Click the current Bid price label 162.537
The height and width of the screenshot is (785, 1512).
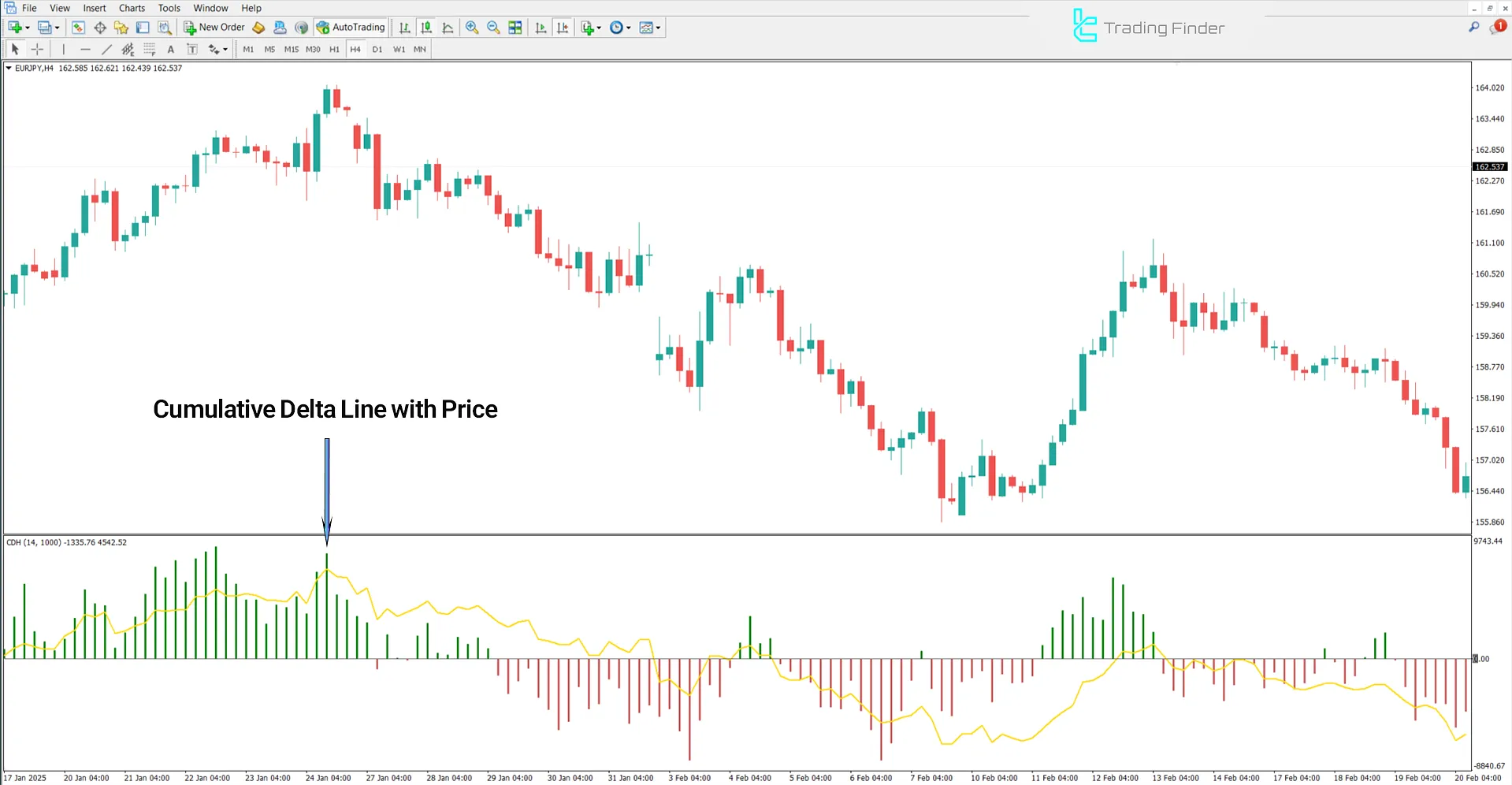(1489, 166)
